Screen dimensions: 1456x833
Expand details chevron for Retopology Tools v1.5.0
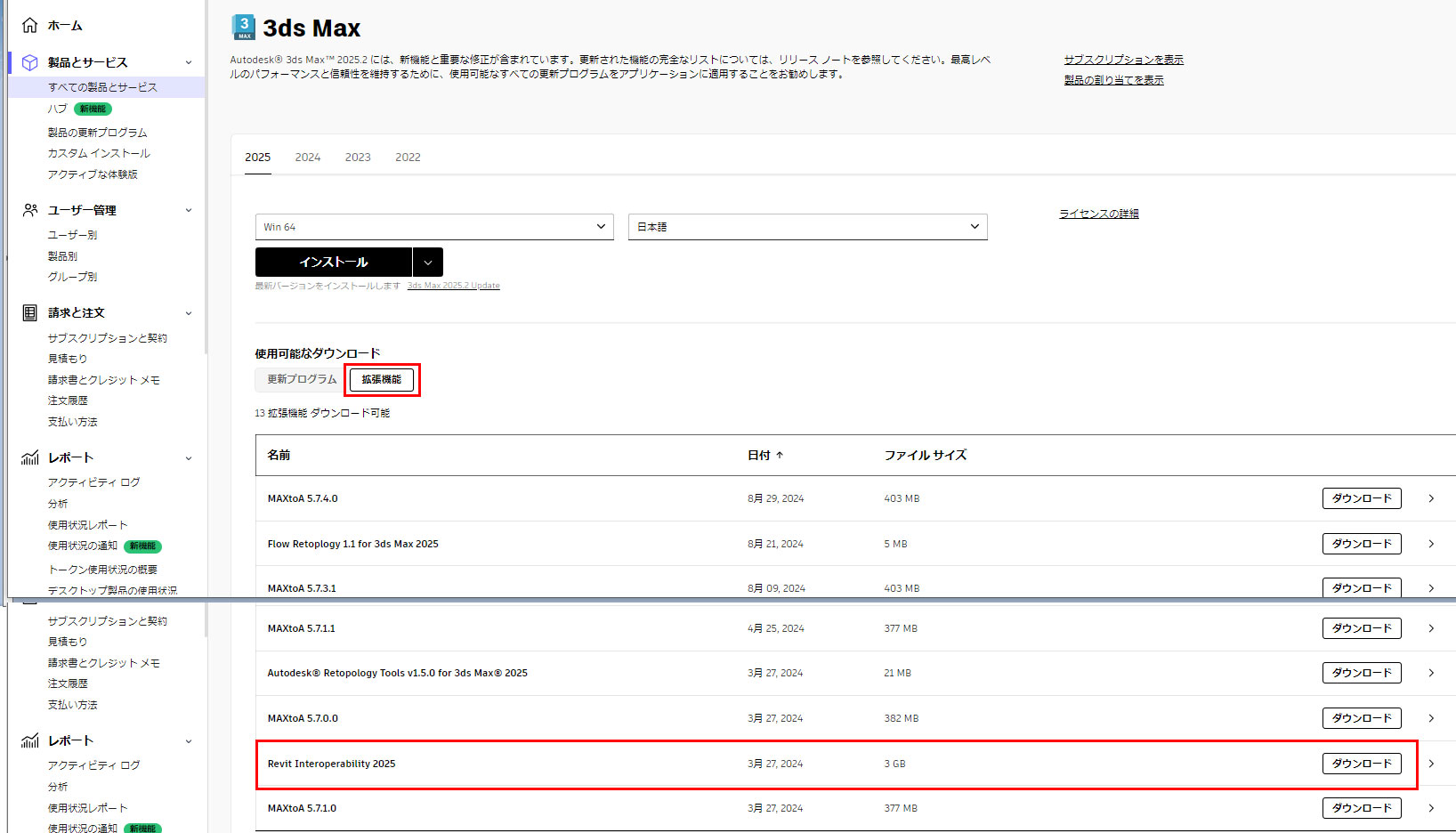tap(1431, 673)
